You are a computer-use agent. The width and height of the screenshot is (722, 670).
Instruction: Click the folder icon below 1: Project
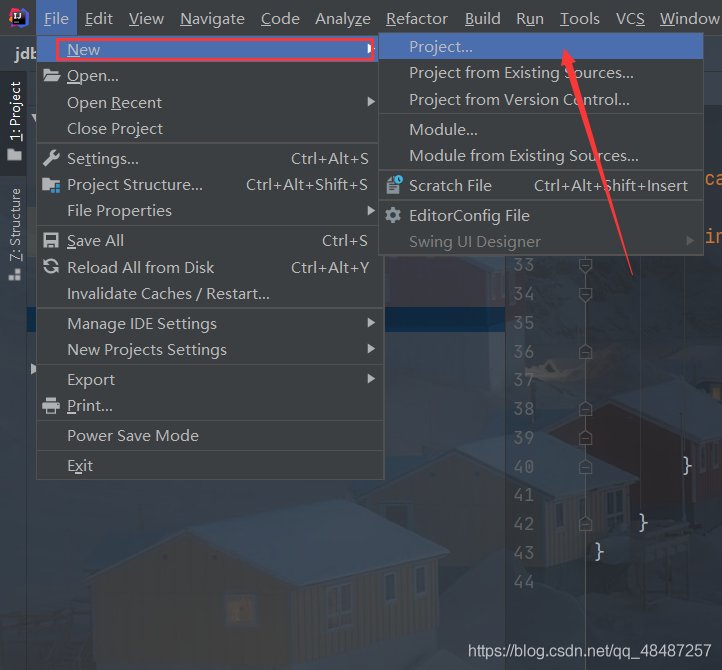14,154
